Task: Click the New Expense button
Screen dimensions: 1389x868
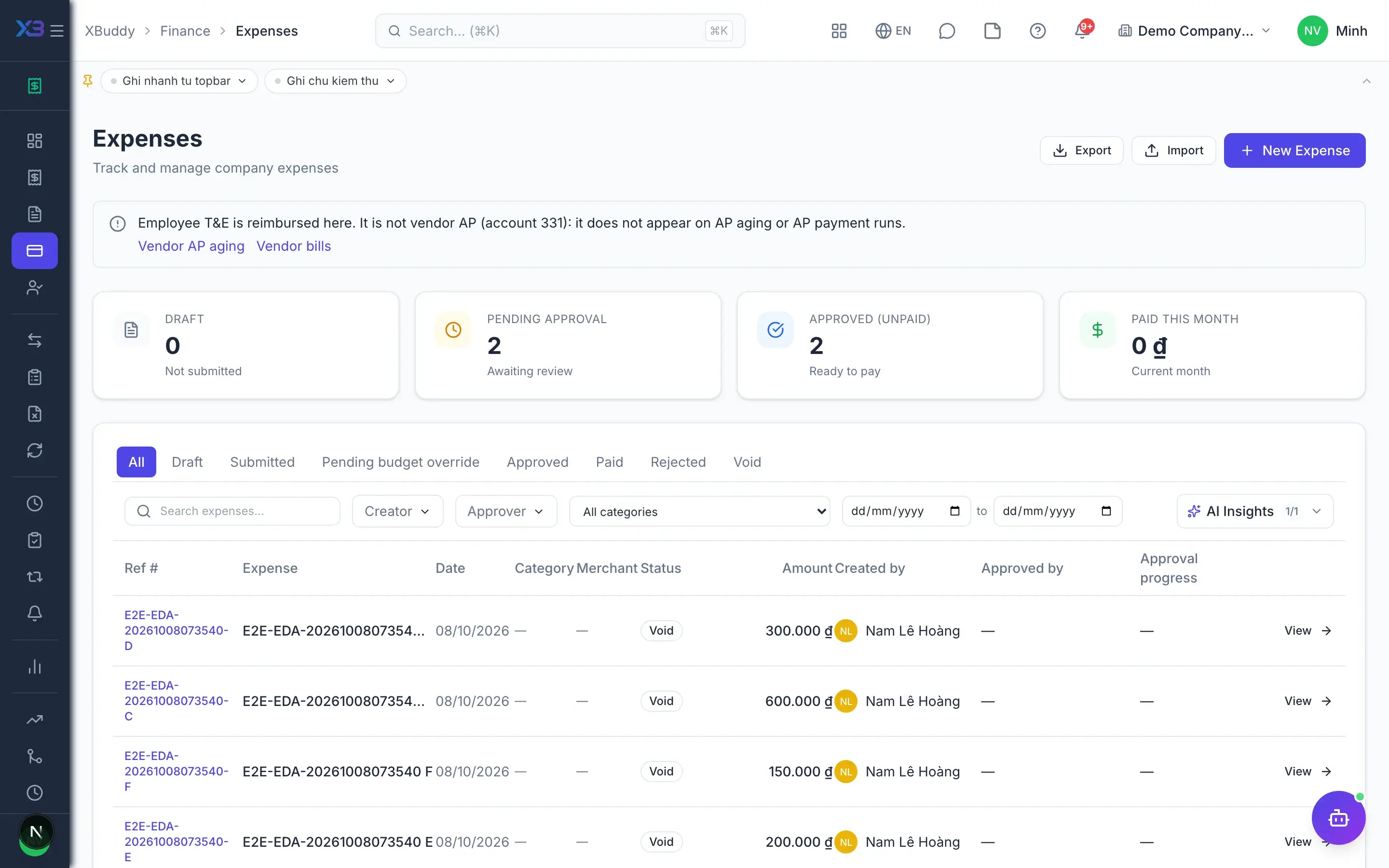Action: [1294, 150]
